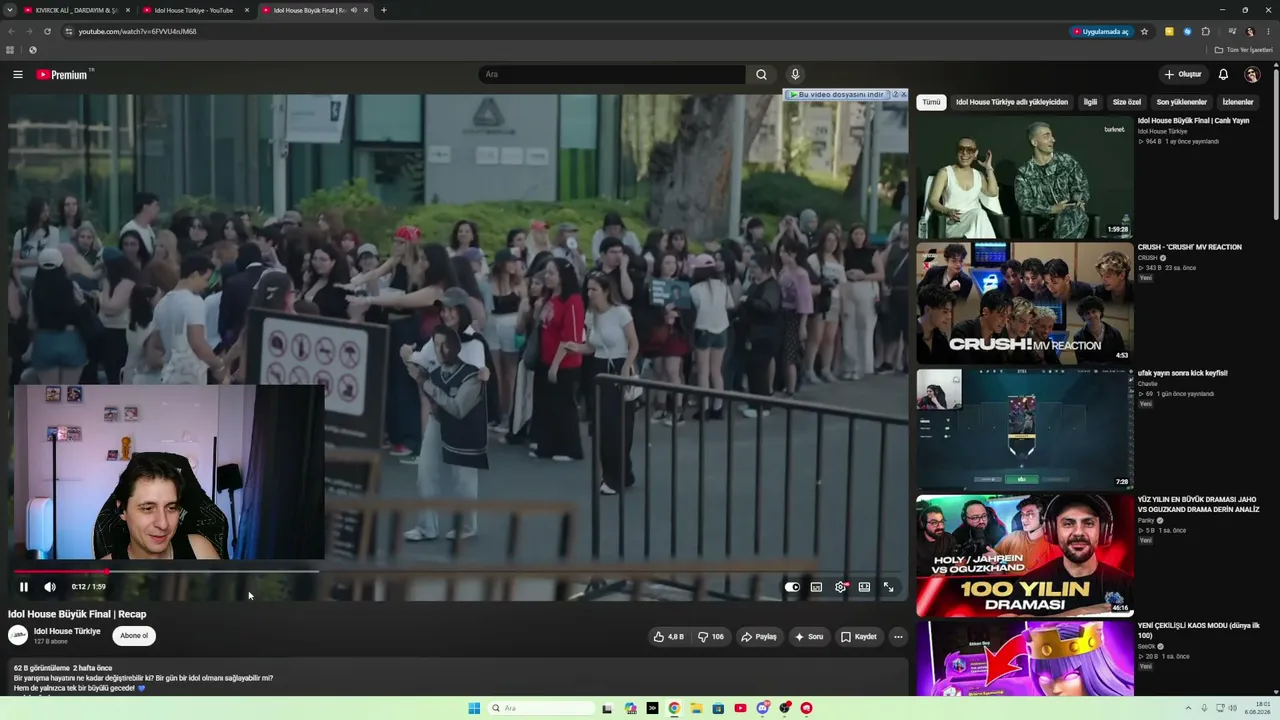Enter fullscreen in the video player
The width and height of the screenshot is (1280, 720).
pyautogui.click(x=888, y=587)
